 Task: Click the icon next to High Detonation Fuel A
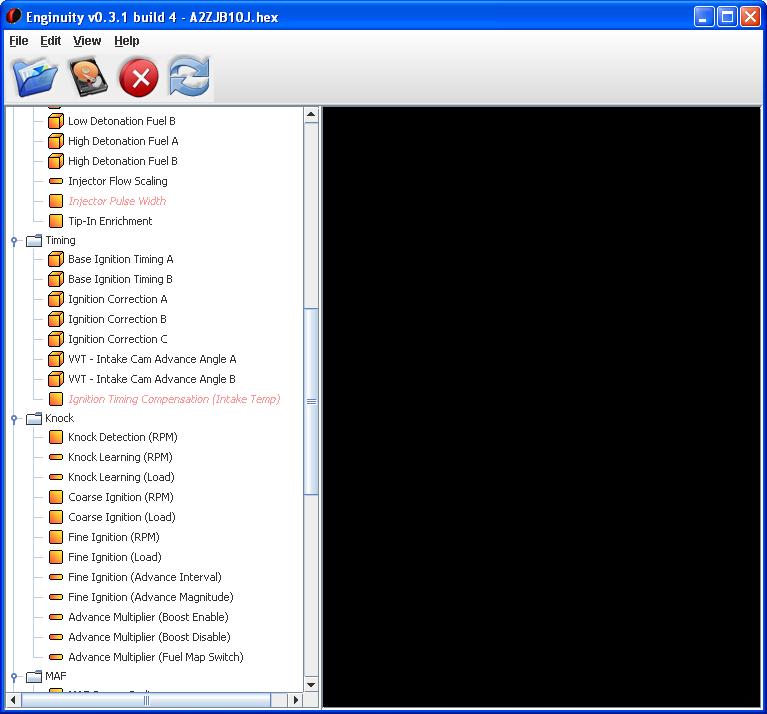pos(56,141)
